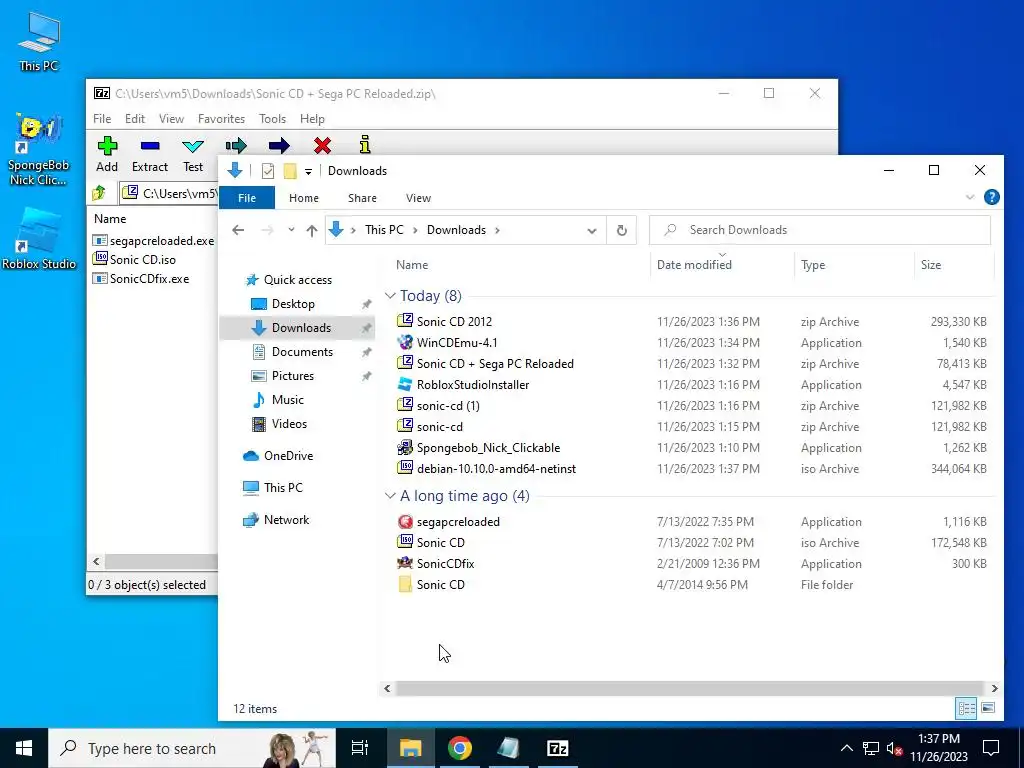Select OneDrive in navigation pane
Screen dimensions: 1024x768
(288, 456)
